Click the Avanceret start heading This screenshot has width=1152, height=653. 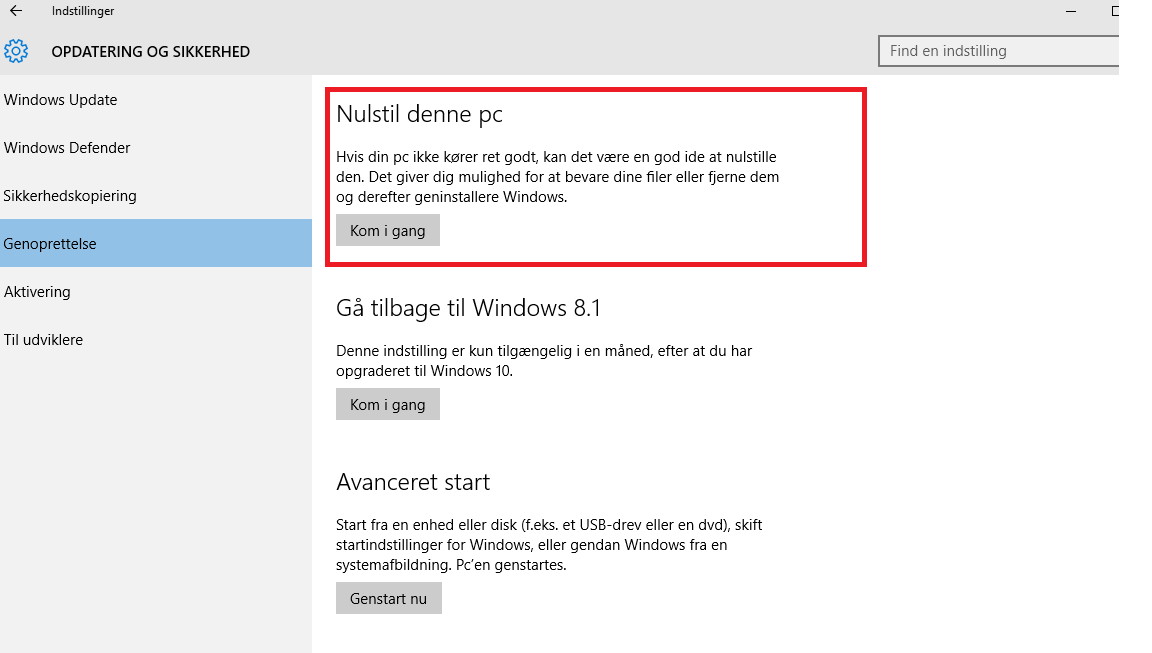click(x=413, y=483)
